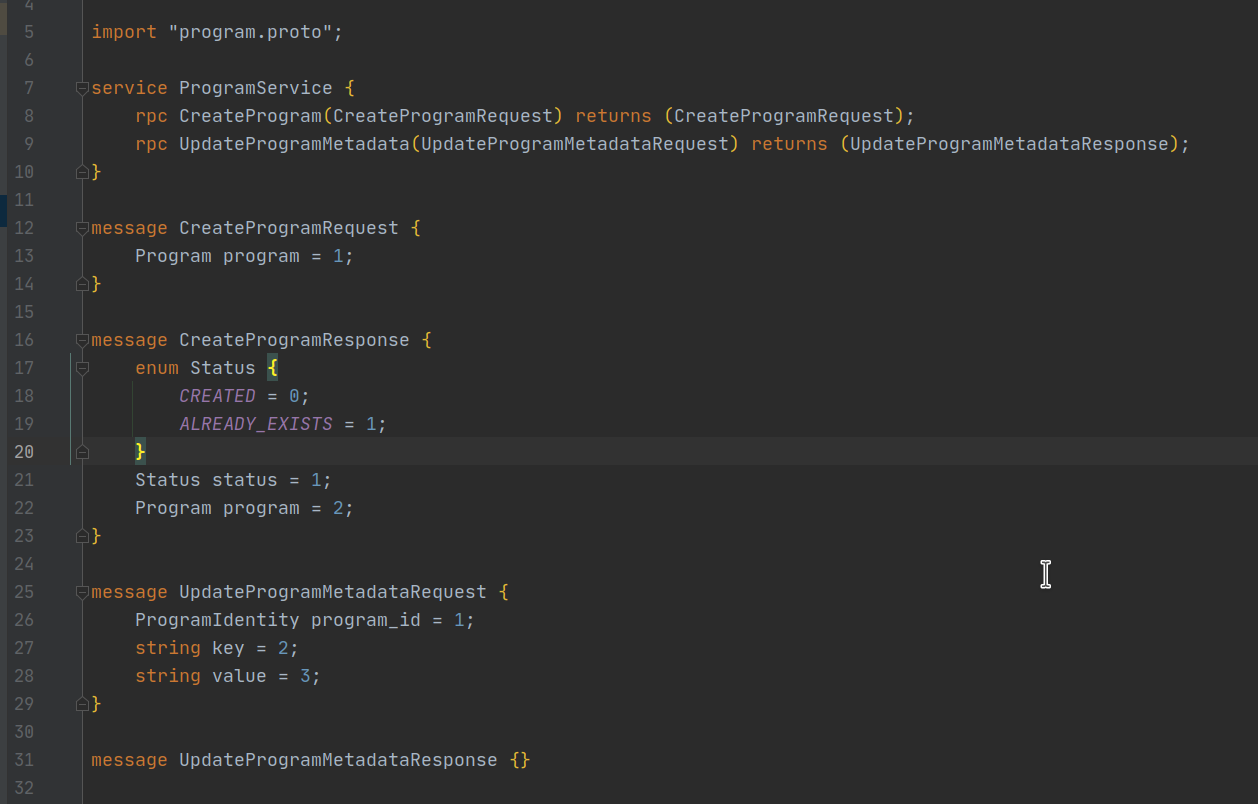The height and width of the screenshot is (804, 1258).
Task: Click the highlighted closing brace on line 20
Action: 141,452
